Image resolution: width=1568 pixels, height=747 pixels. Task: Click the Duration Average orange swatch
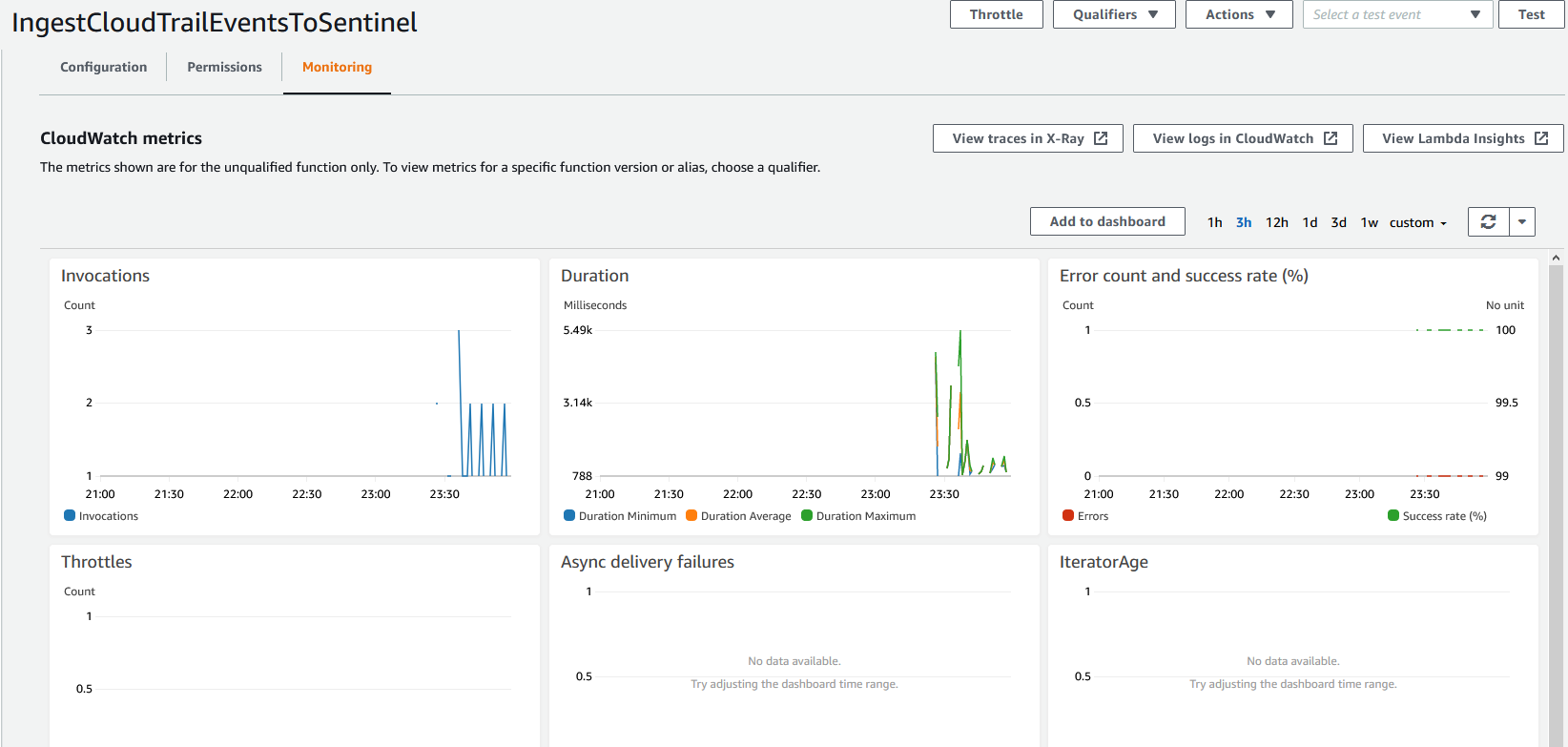click(x=691, y=515)
